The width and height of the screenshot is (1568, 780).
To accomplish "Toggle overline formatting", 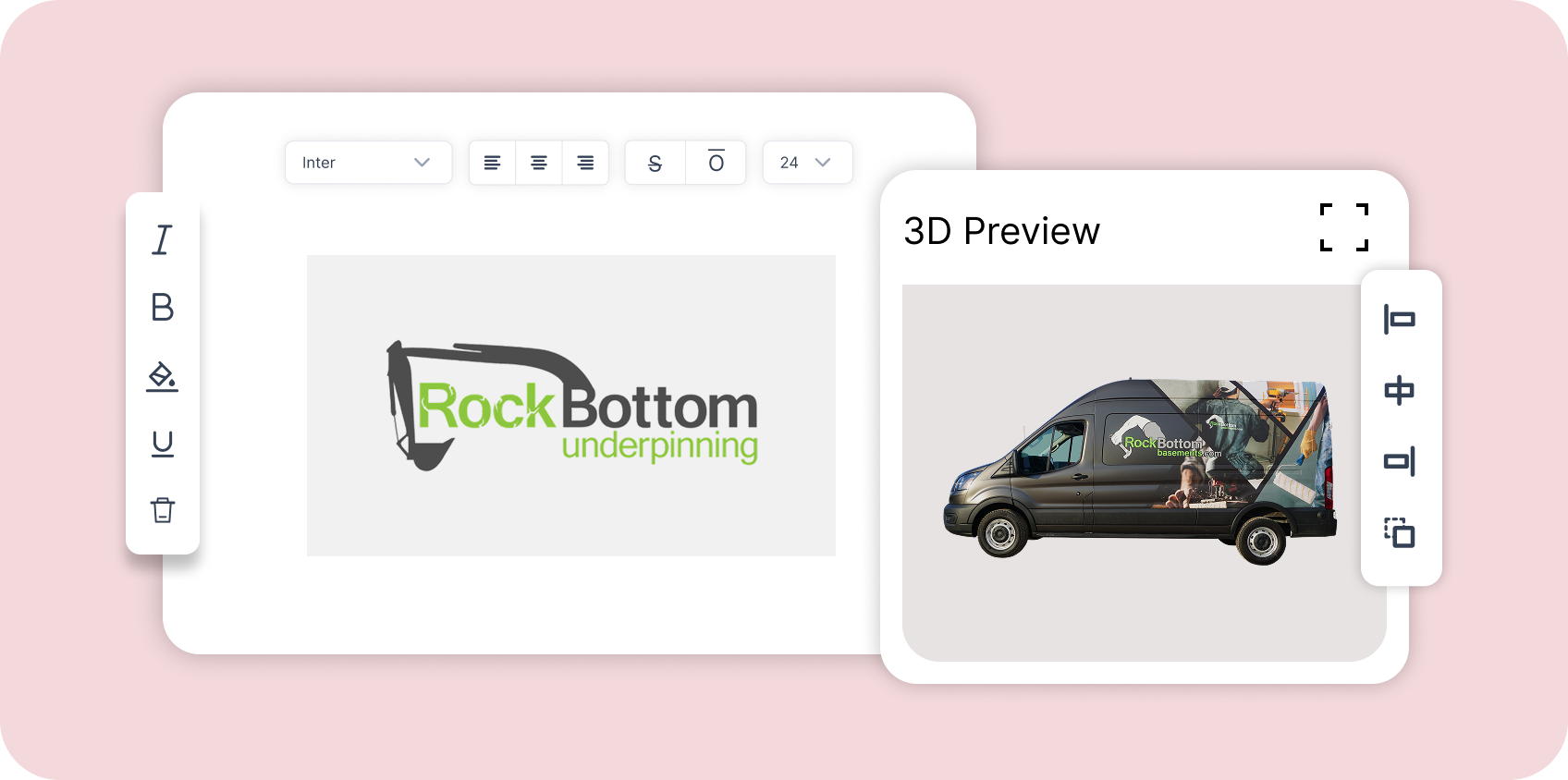I will [x=716, y=163].
